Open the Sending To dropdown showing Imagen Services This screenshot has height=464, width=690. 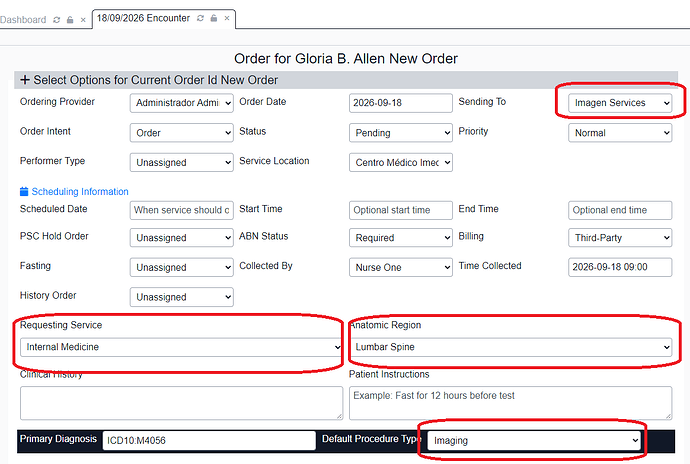pyautogui.click(x=620, y=103)
